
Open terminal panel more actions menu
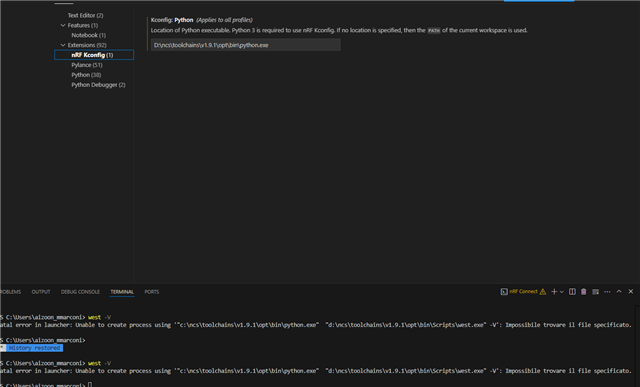(x=607, y=291)
